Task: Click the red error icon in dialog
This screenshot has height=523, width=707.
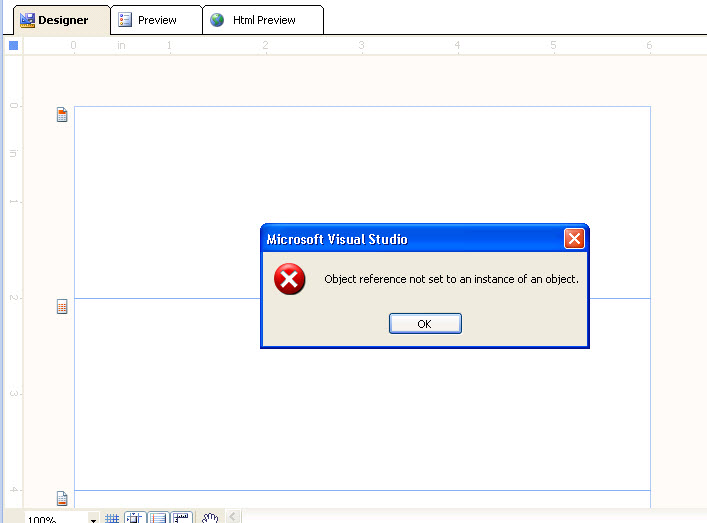Action: click(x=289, y=279)
